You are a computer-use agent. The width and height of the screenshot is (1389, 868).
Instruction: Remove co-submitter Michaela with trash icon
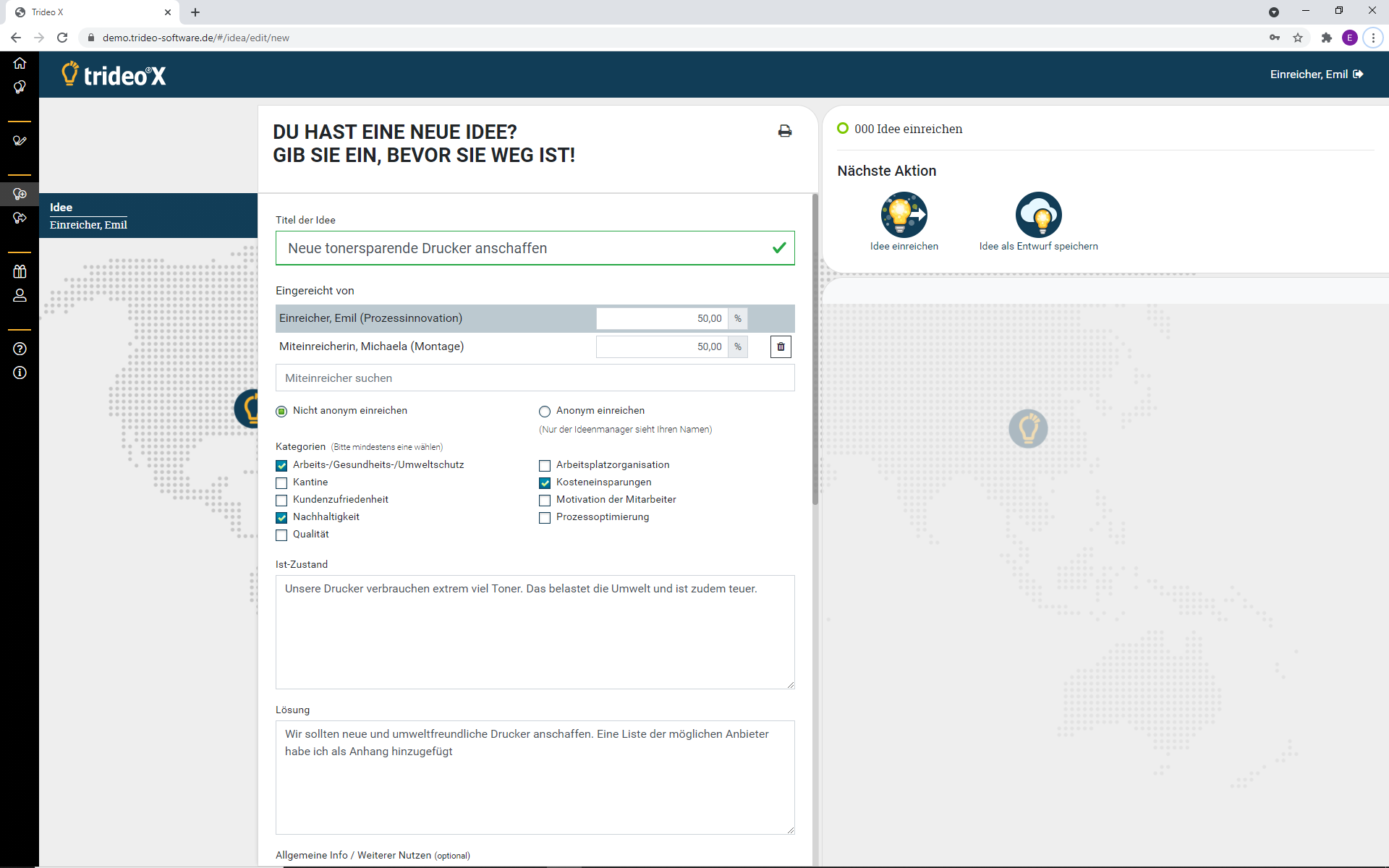(x=781, y=346)
